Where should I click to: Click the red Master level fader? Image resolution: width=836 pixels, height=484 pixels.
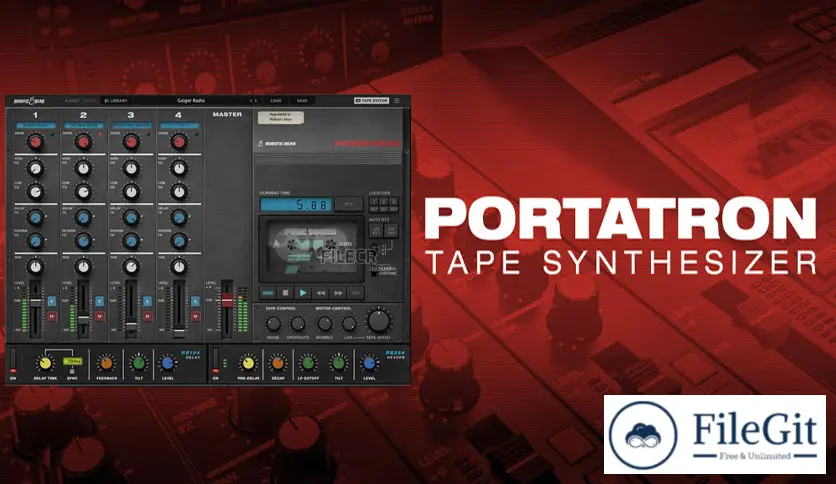227,301
